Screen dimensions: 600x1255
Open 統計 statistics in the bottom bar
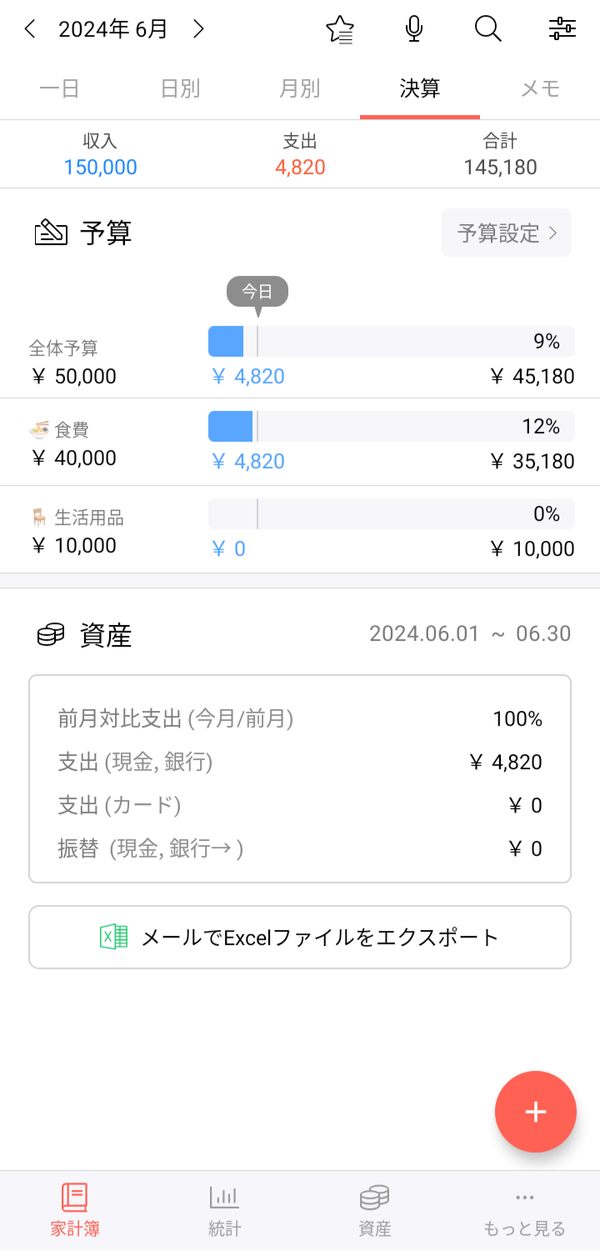click(x=225, y=1211)
